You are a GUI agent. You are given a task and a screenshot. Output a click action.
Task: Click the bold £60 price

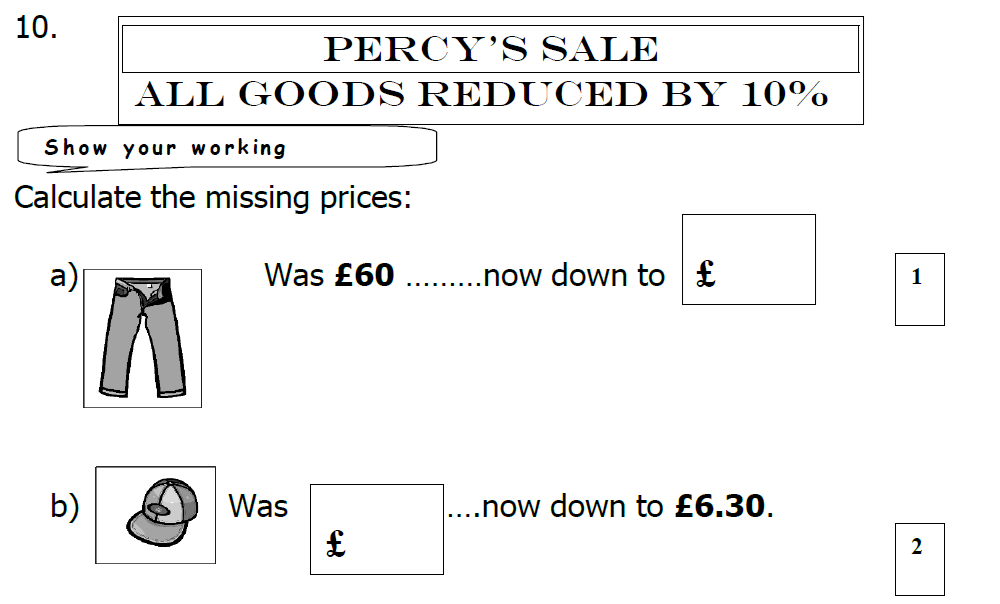364,276
